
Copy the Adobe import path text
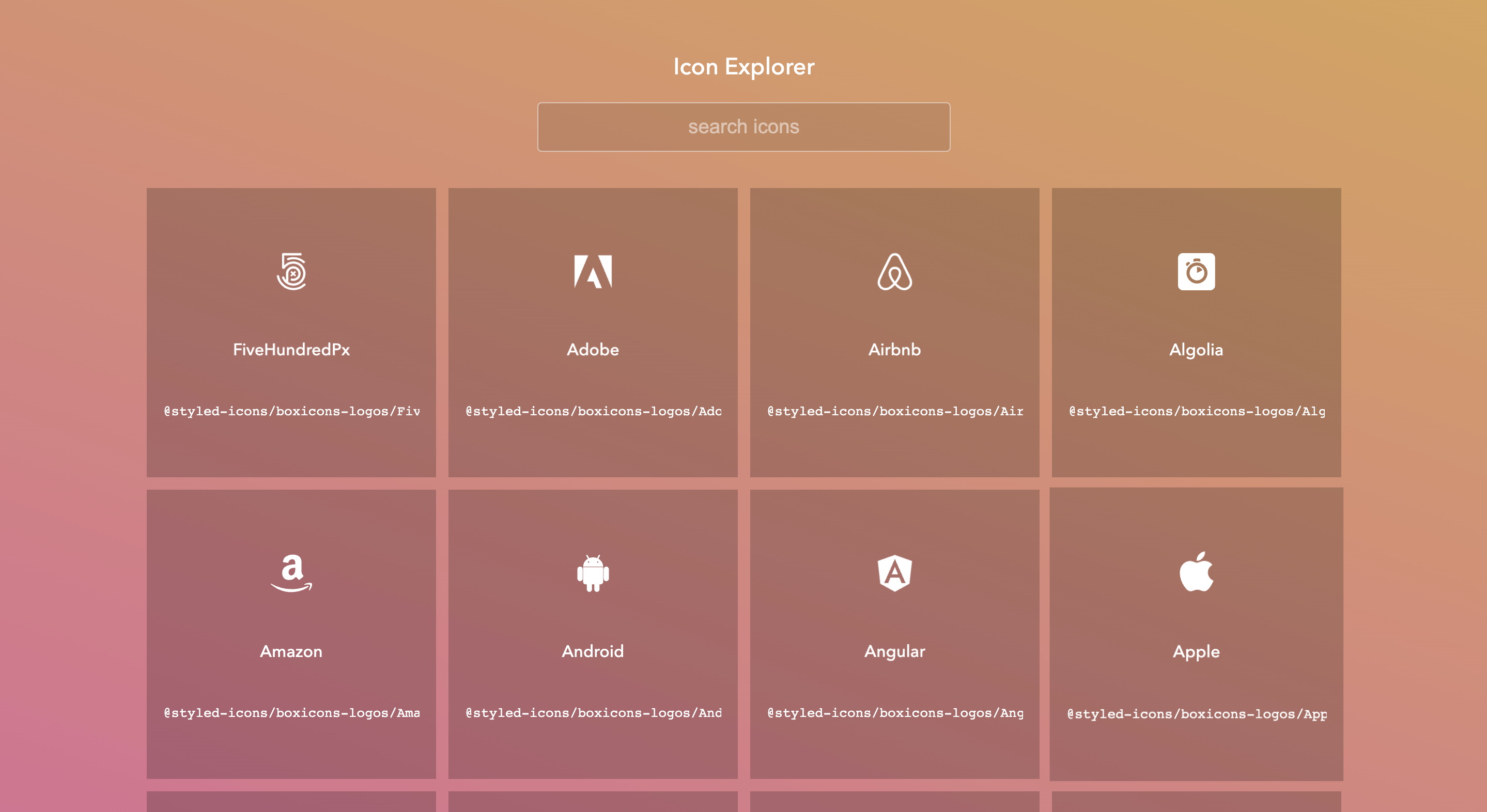tap(593, 412)
